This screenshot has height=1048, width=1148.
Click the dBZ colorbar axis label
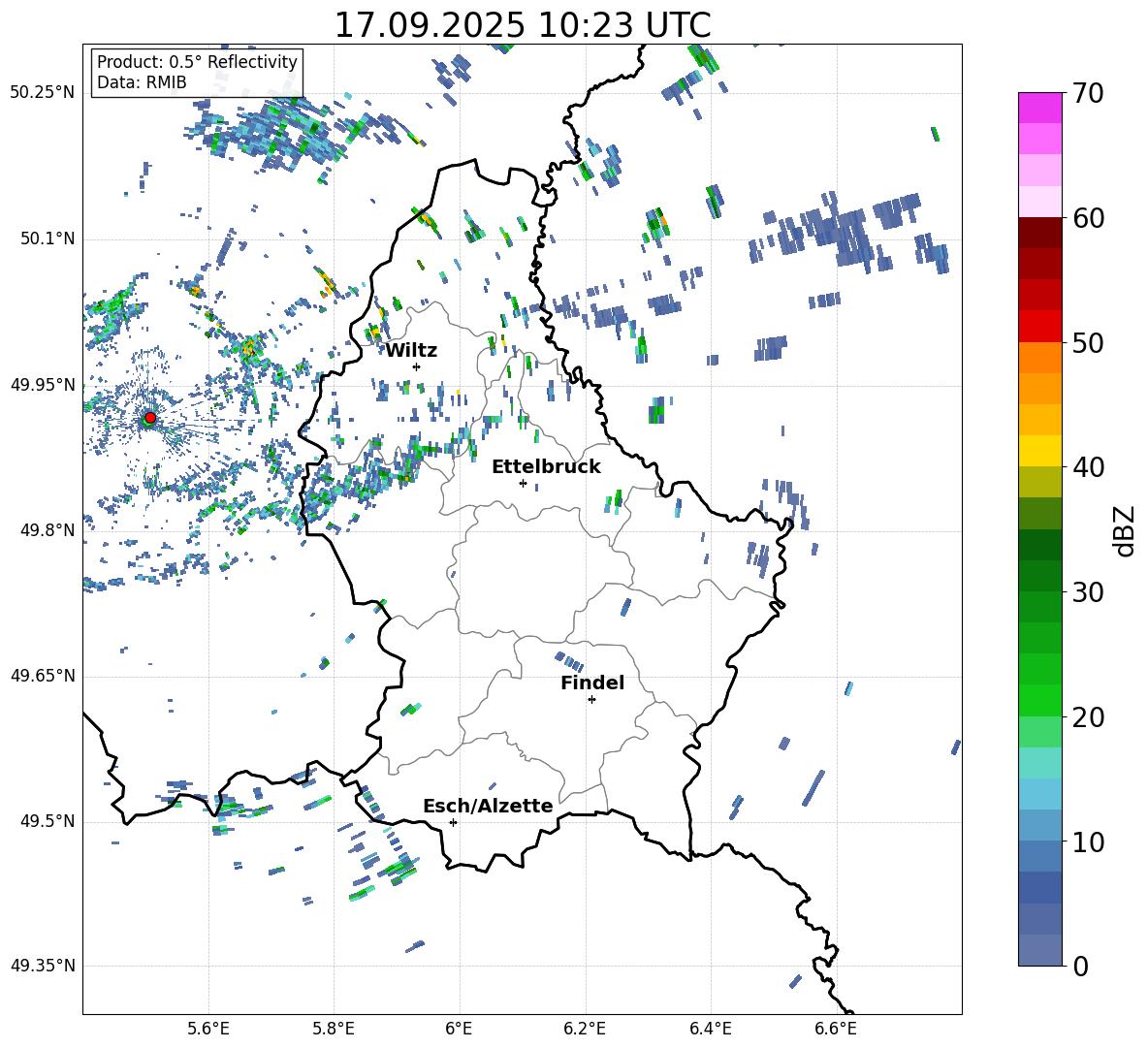(1124, 530)
